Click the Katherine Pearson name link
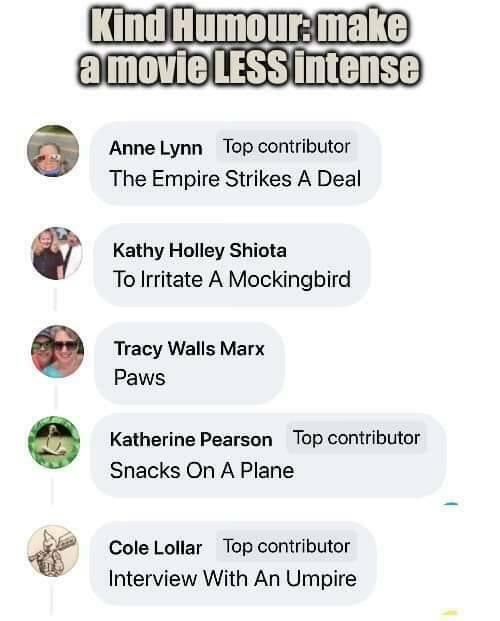This screenshot has width=500, height=621. point(191,439)
